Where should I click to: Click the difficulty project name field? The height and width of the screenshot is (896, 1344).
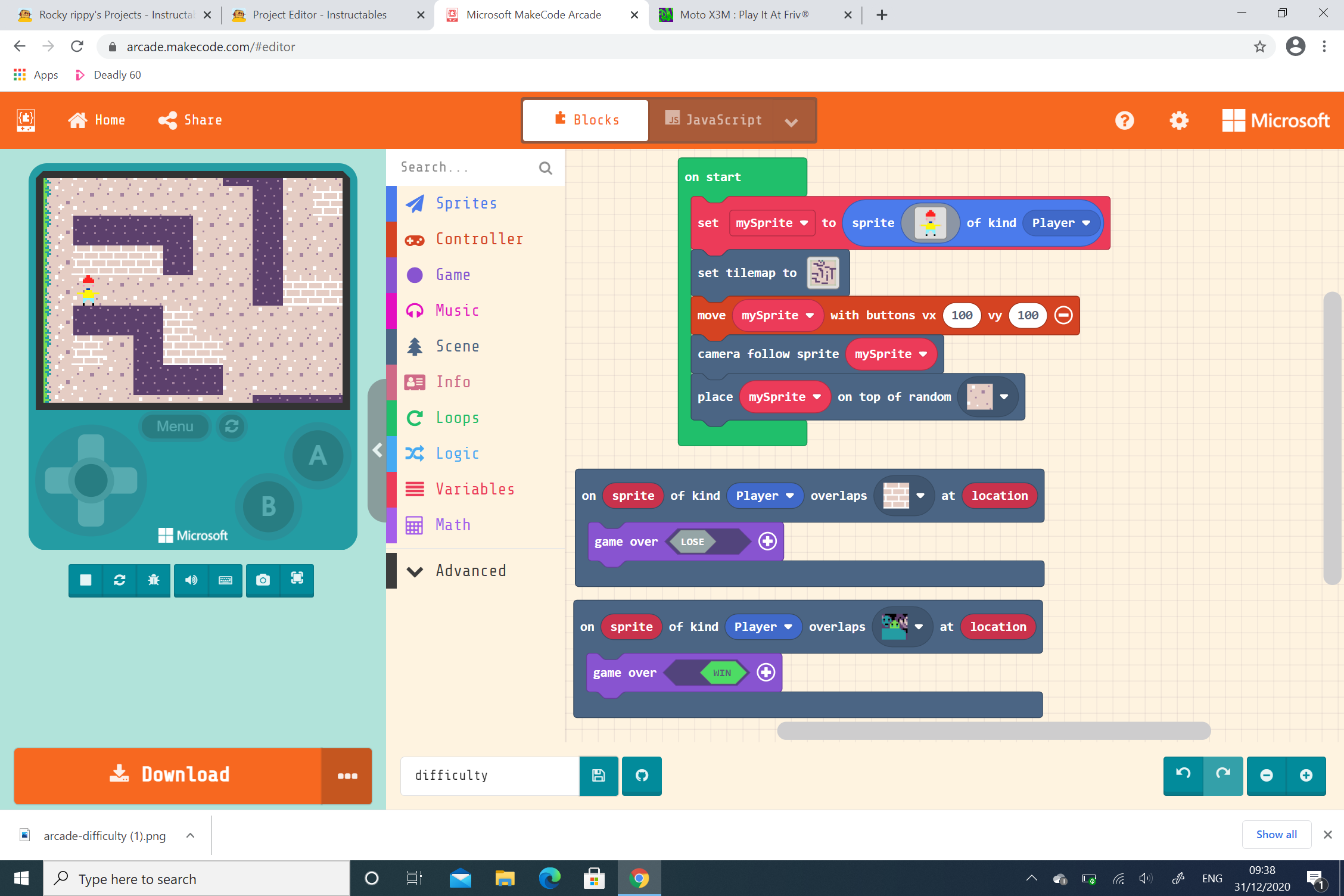coord(489,776)
